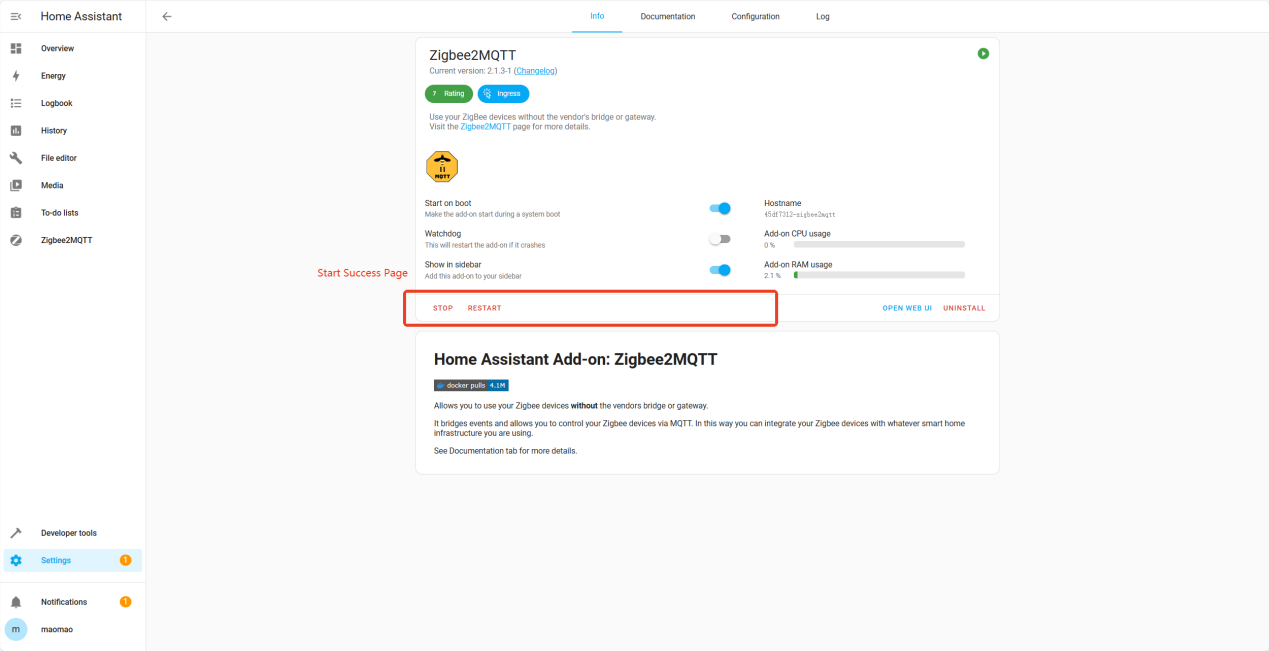1269x651 pixels.
Task: Open the Energy lightning bolt icon
Action: click(16, 76)
